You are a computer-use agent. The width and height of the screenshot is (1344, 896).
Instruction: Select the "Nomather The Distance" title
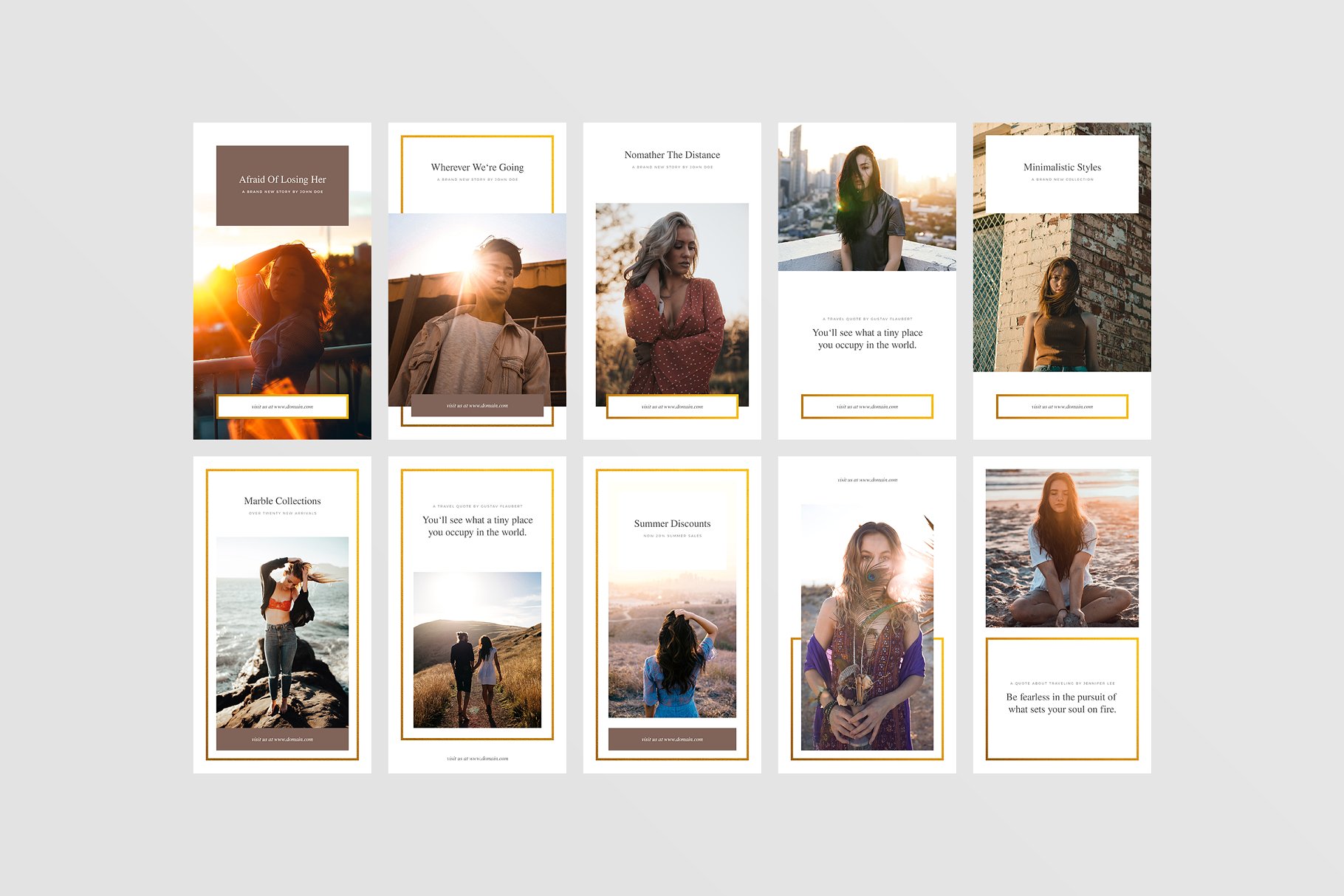pos(672,155)
